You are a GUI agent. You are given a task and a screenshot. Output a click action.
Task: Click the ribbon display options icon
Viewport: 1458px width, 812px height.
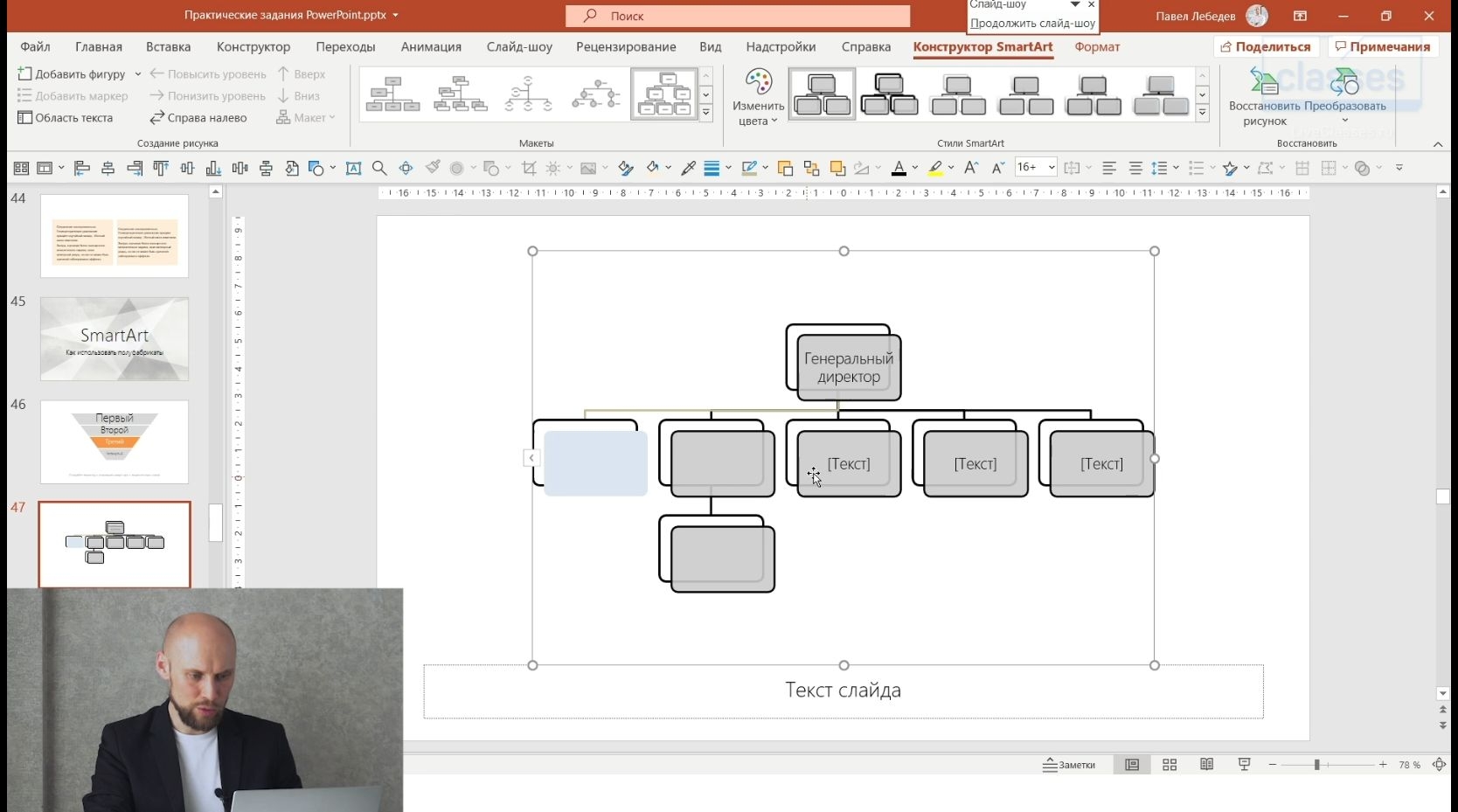pyautogui.click(x=1301, y=16)
